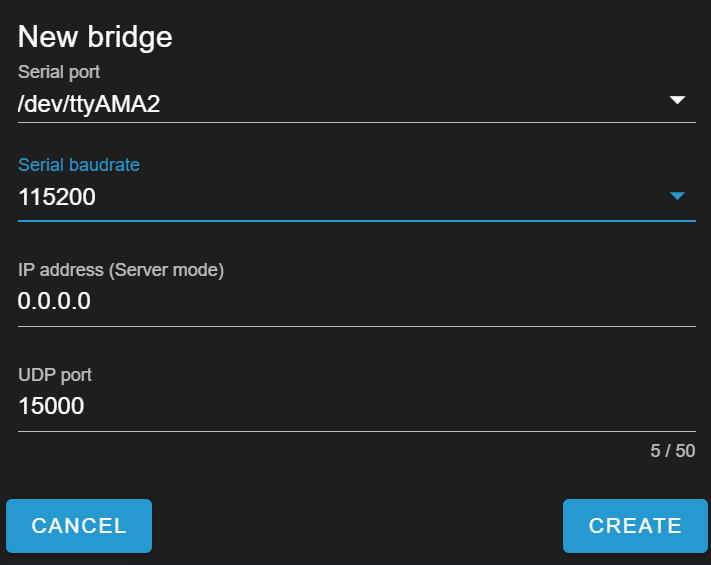Screen dimensions: 711x565
Task: Click empty space right of 0.0.0.0
Action: pos(400,301)
